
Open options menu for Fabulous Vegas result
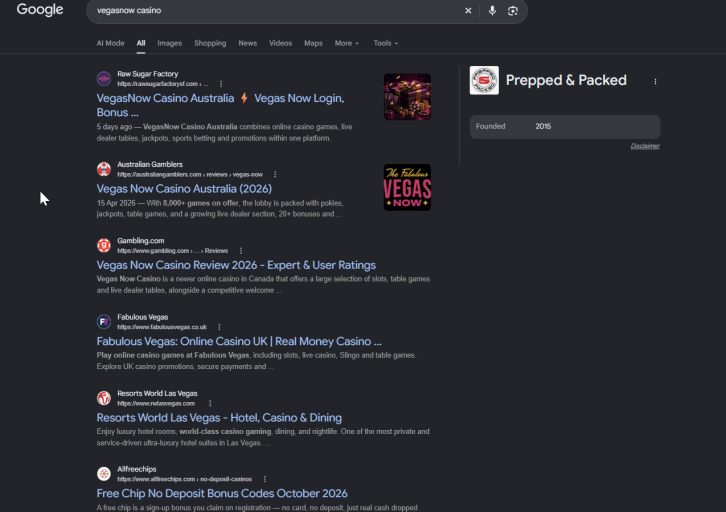coord(219,327)
